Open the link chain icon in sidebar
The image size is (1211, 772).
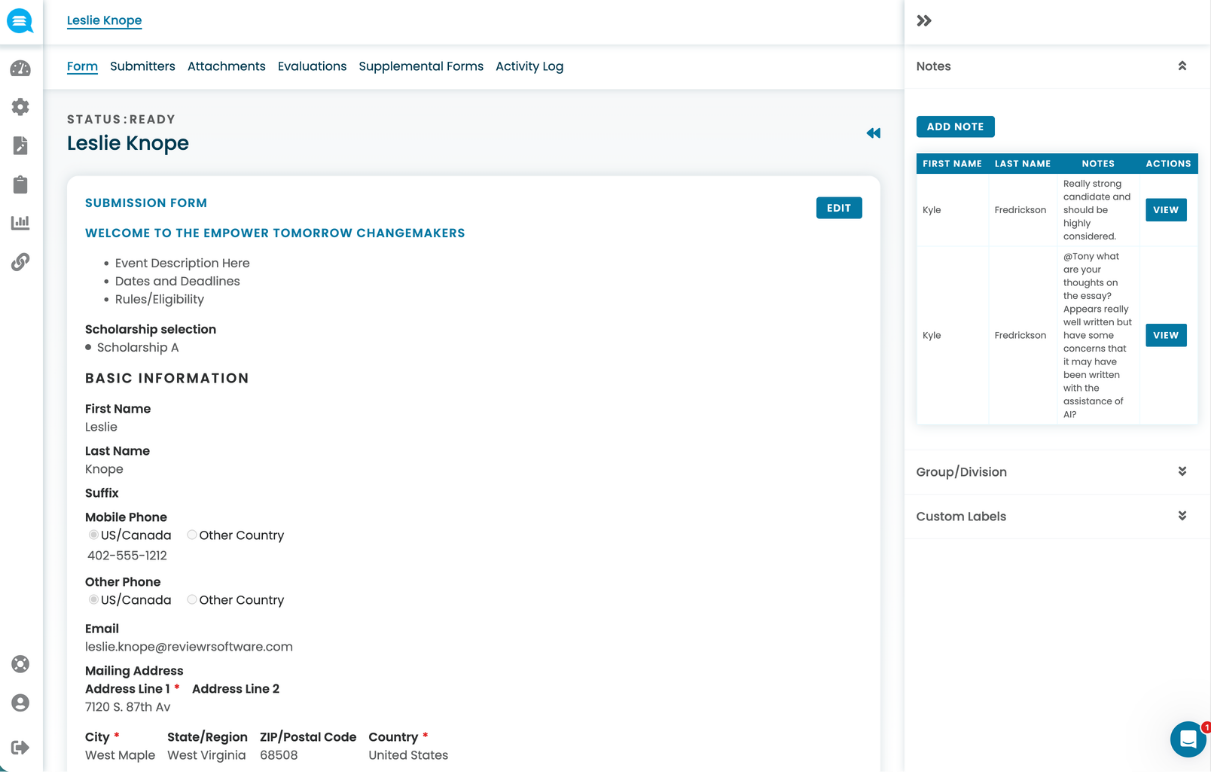20,262
